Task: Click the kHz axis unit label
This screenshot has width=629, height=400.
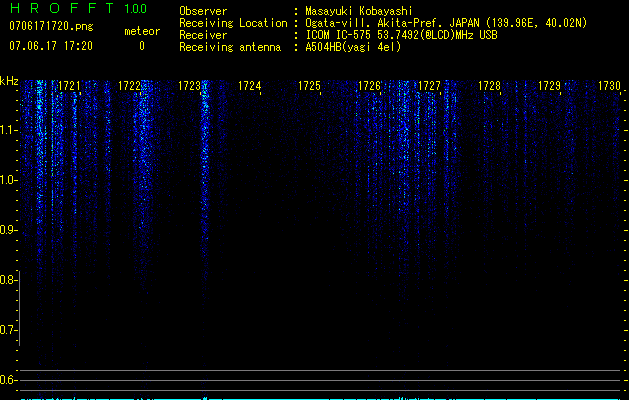Action: 10,81
